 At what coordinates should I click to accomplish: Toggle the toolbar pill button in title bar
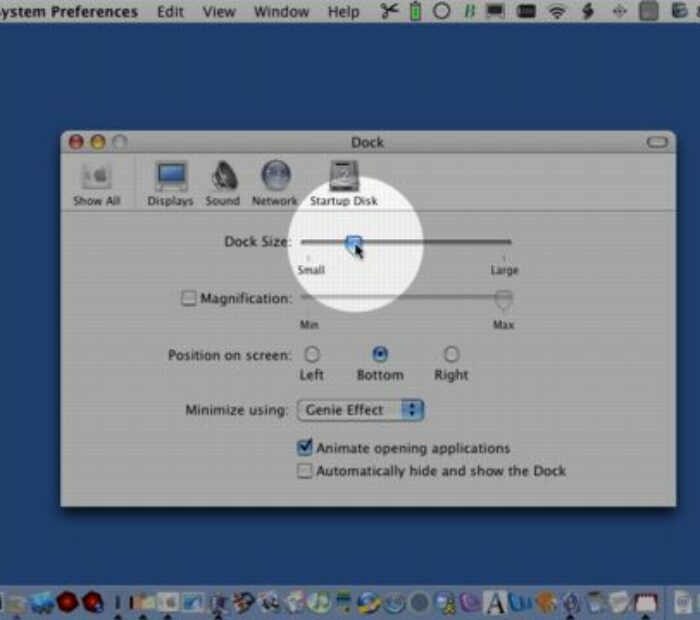657,142
